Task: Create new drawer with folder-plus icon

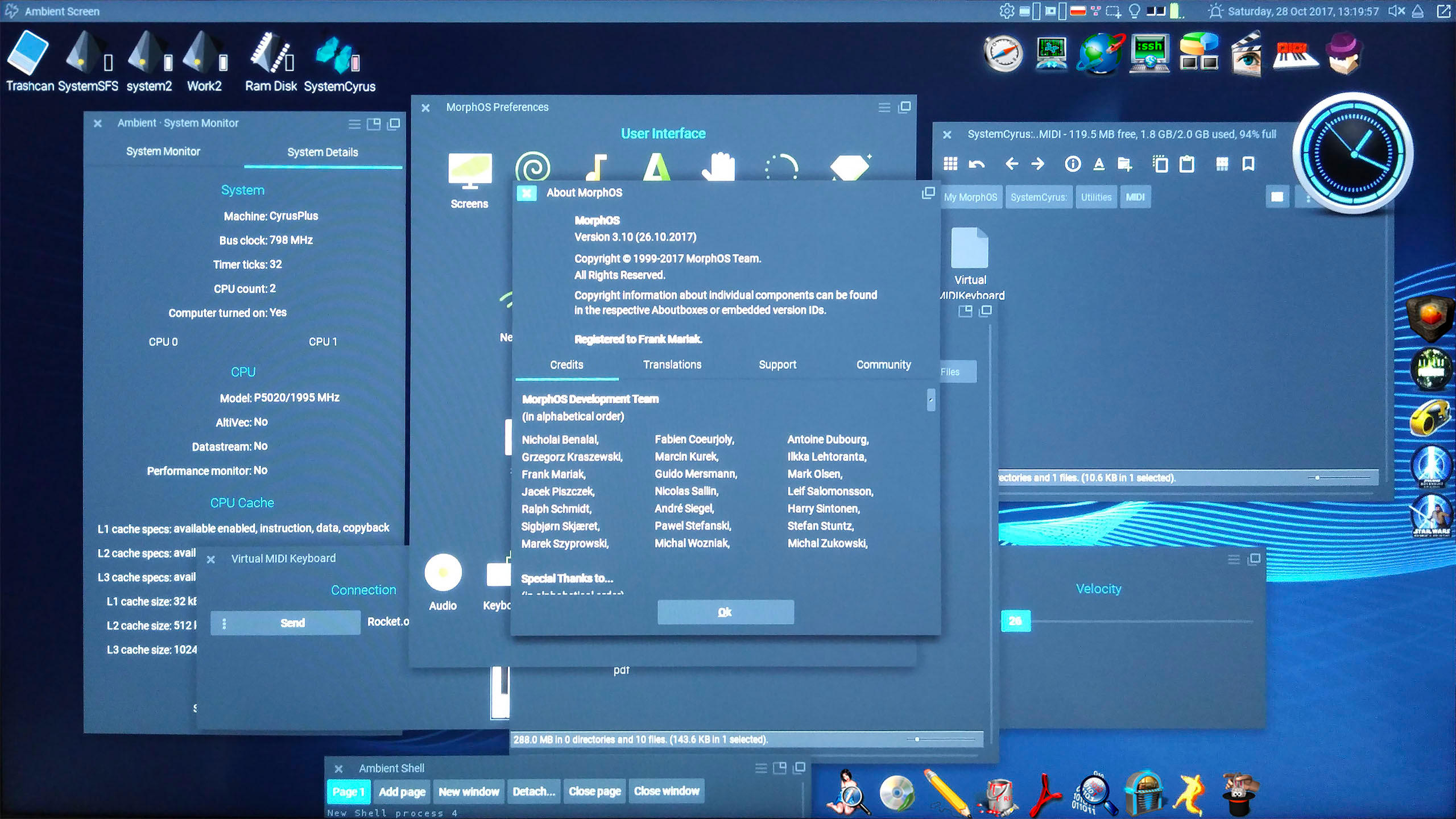Action: 1125,164
